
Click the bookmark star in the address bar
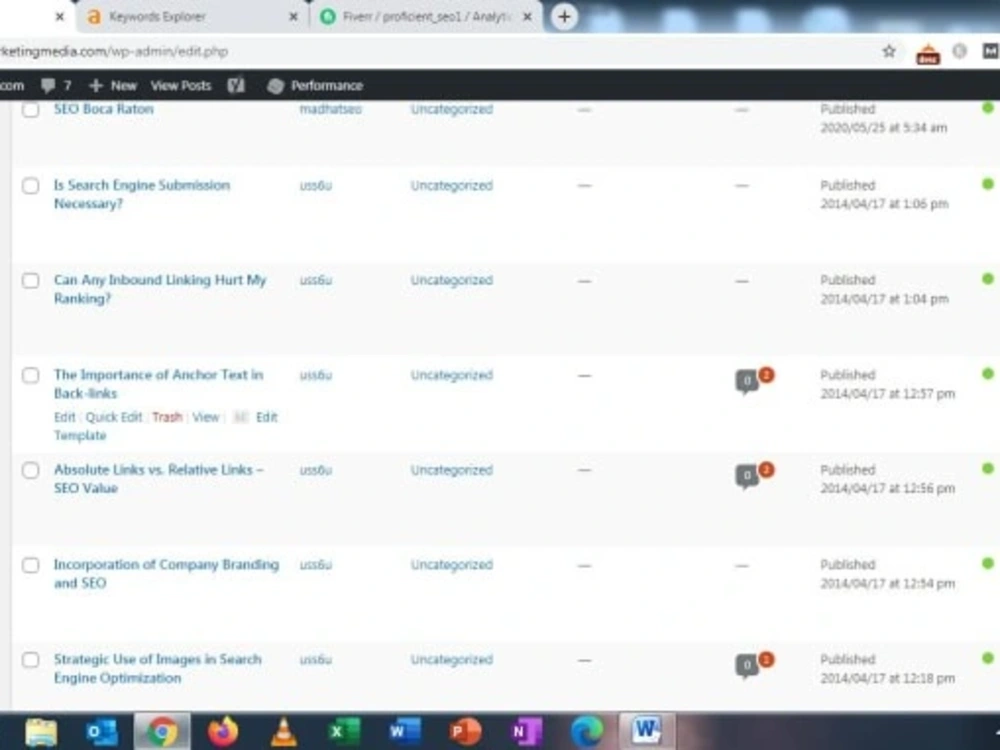tap(889, 51)
